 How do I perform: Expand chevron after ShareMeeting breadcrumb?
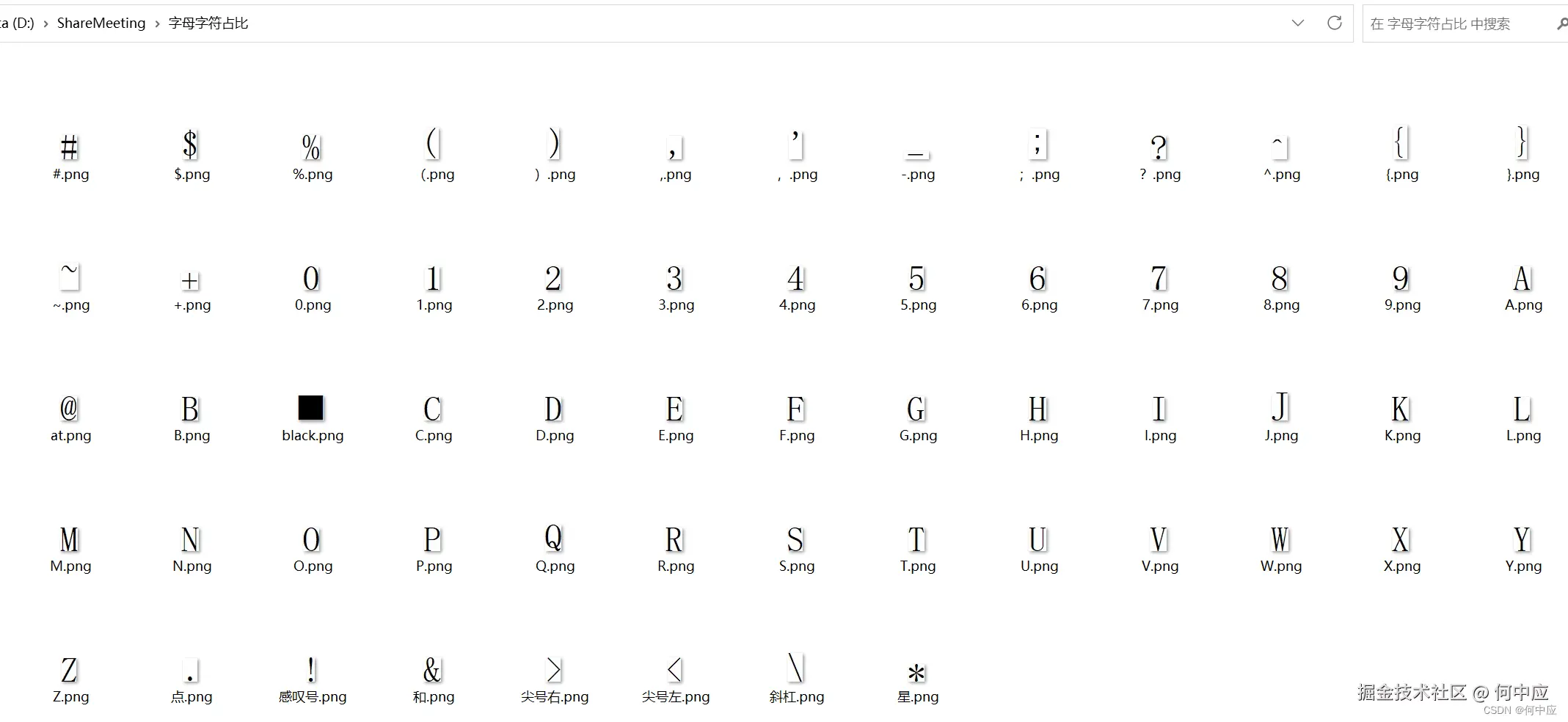(157, 23)
